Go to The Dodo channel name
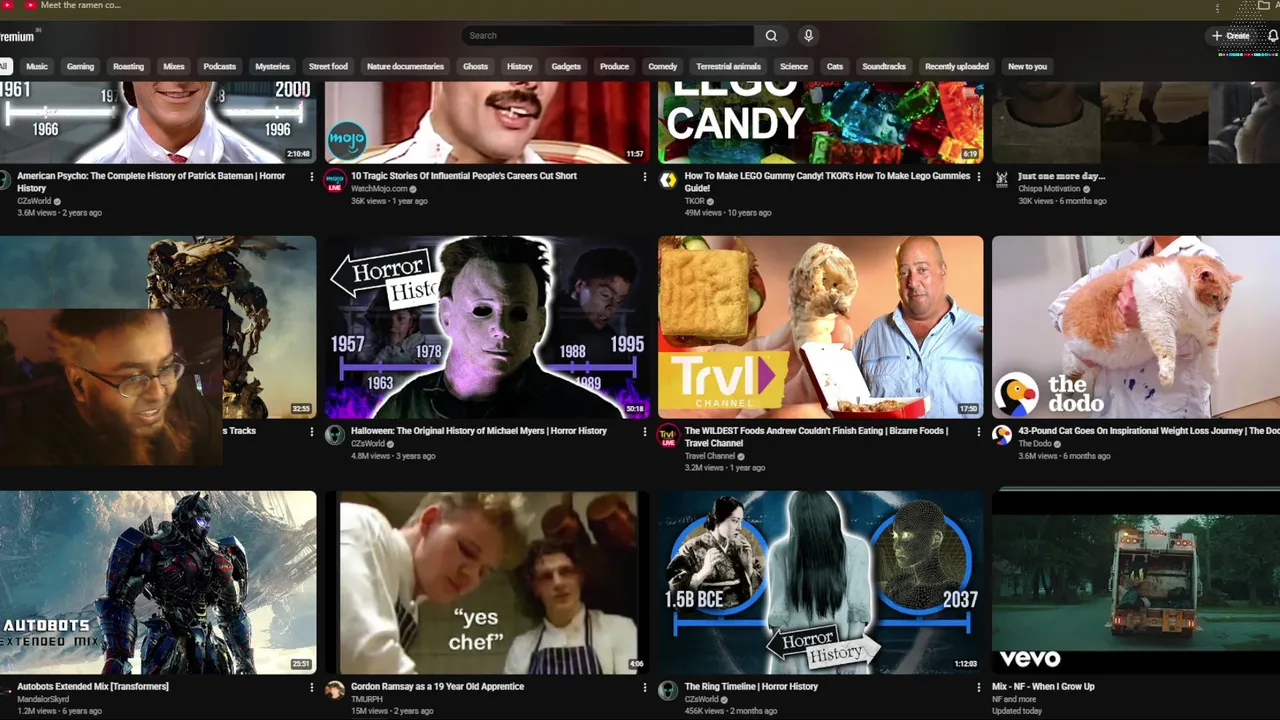1280x720 pixels. pos(1035,444)
